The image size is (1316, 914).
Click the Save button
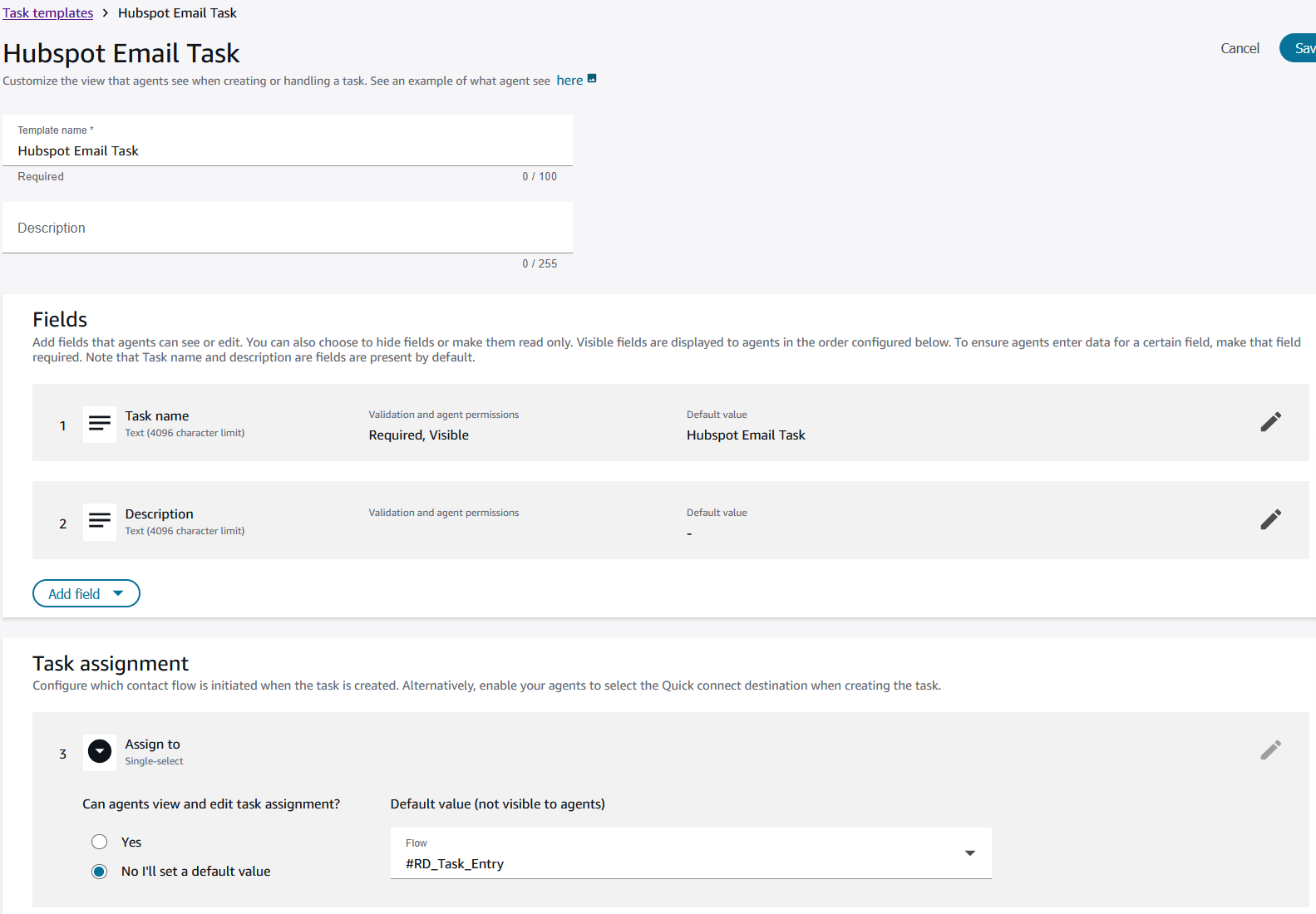[1301, 48]
